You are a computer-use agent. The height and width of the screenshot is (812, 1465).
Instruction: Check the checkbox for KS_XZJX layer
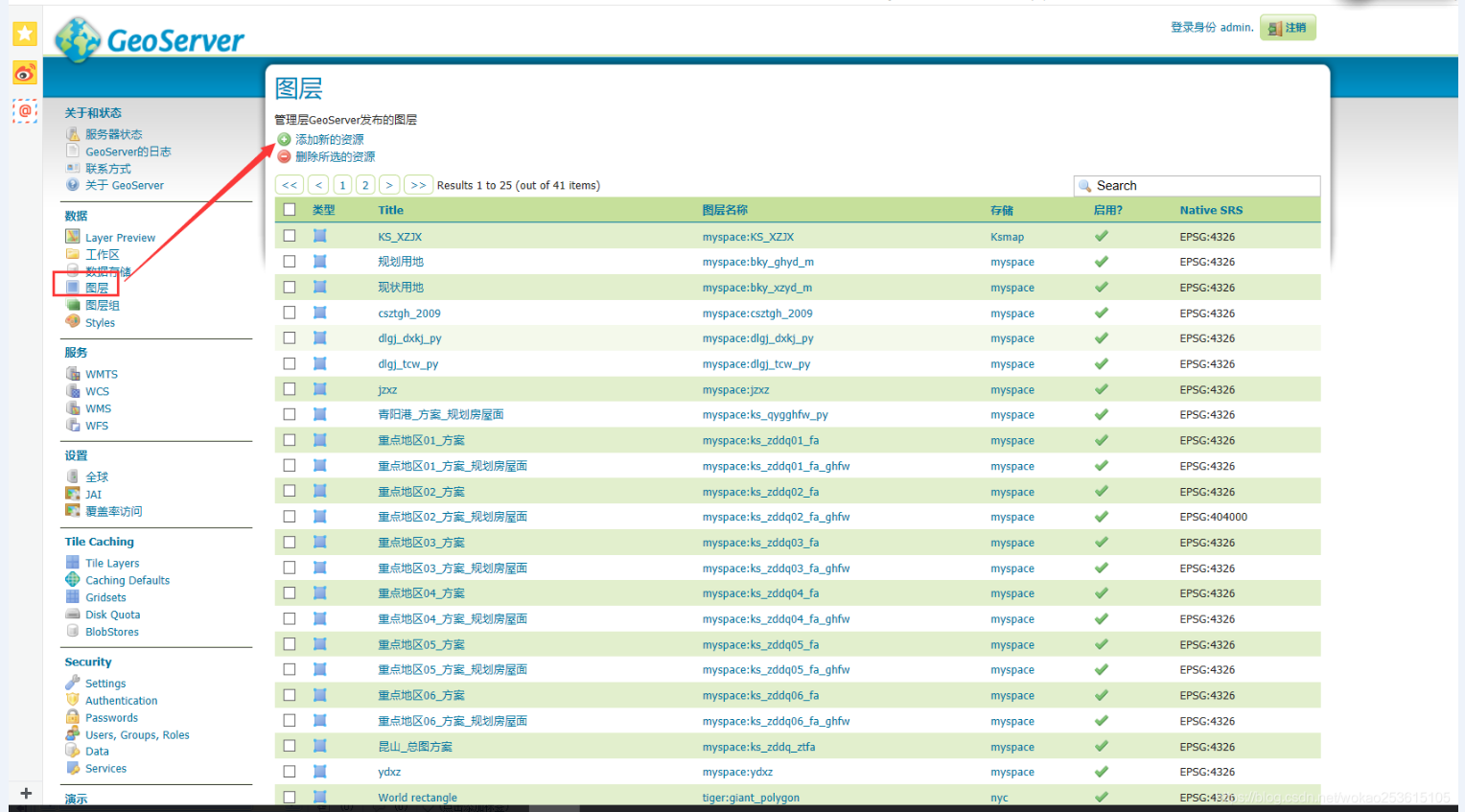(289, 236)
